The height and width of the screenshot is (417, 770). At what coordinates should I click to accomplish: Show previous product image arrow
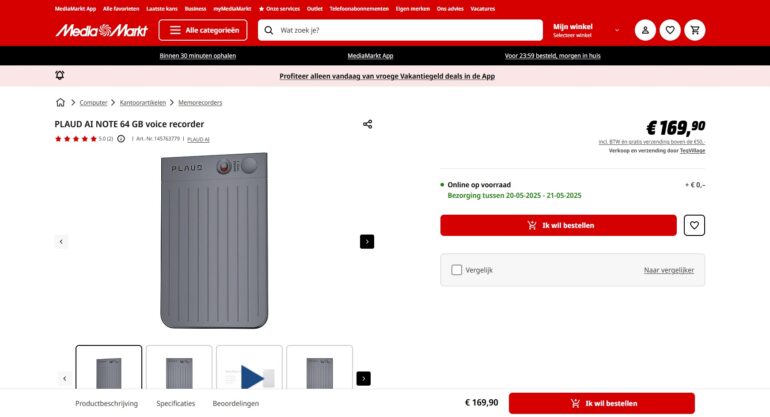point(61,242)
